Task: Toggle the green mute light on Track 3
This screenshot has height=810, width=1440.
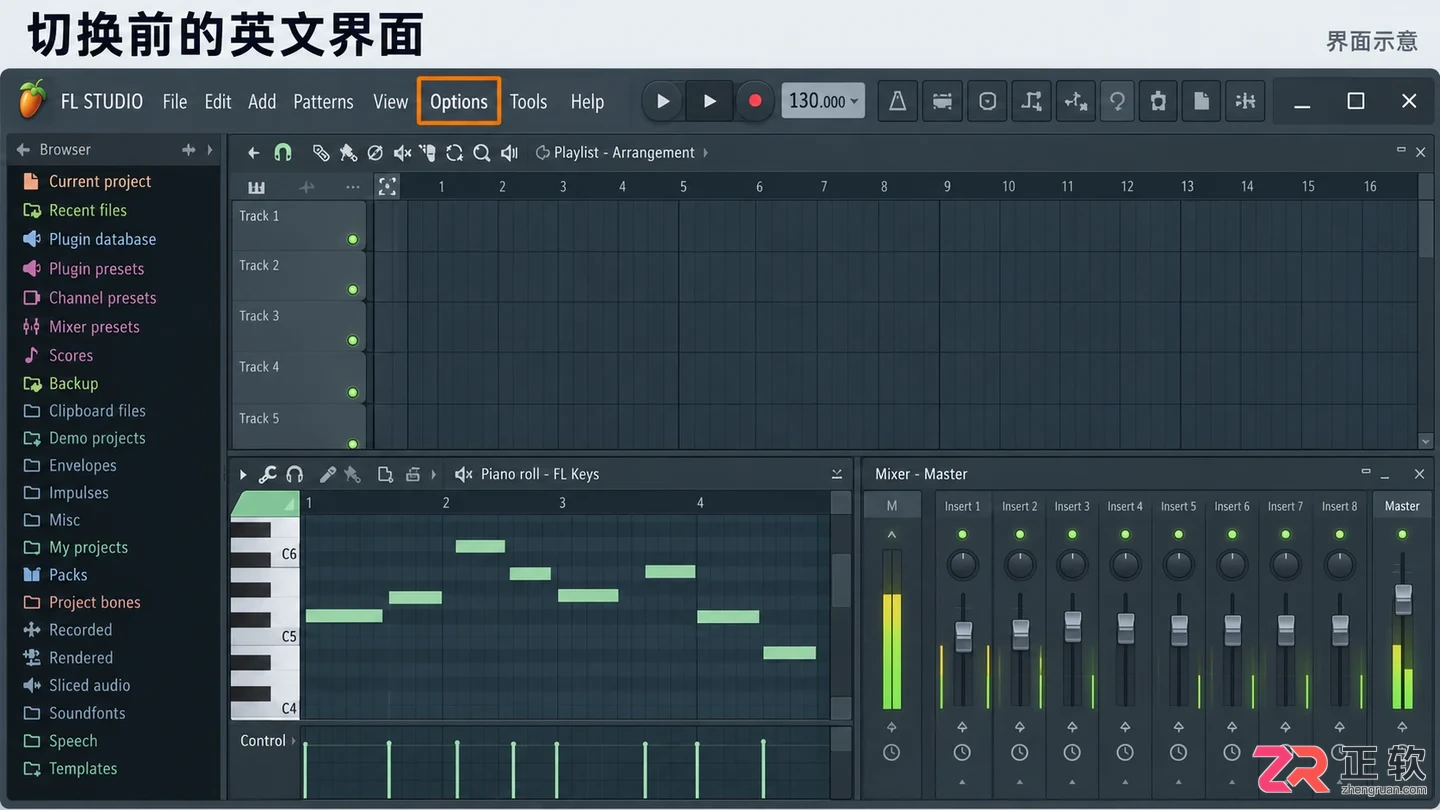Action: pyautogui.click(x=352, y=341)
